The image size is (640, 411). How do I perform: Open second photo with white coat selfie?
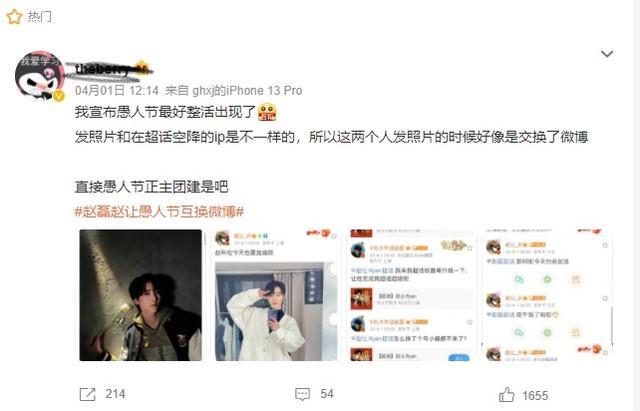pyautogui.click(x=276, y=295)
